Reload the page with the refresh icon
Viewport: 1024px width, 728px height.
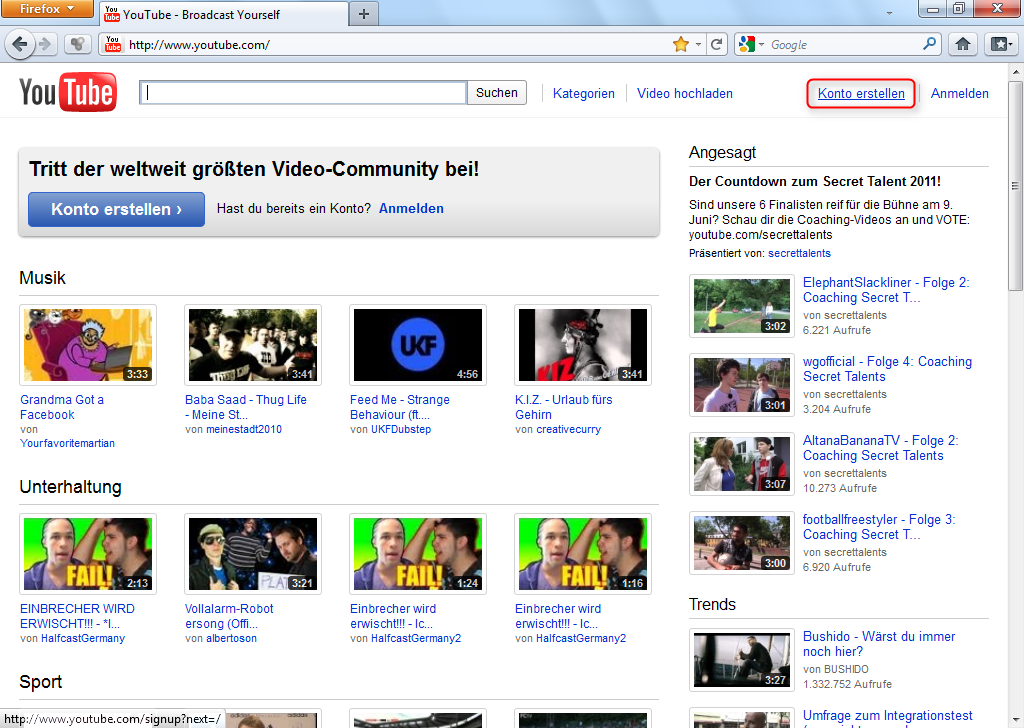(x=716, y=44)
